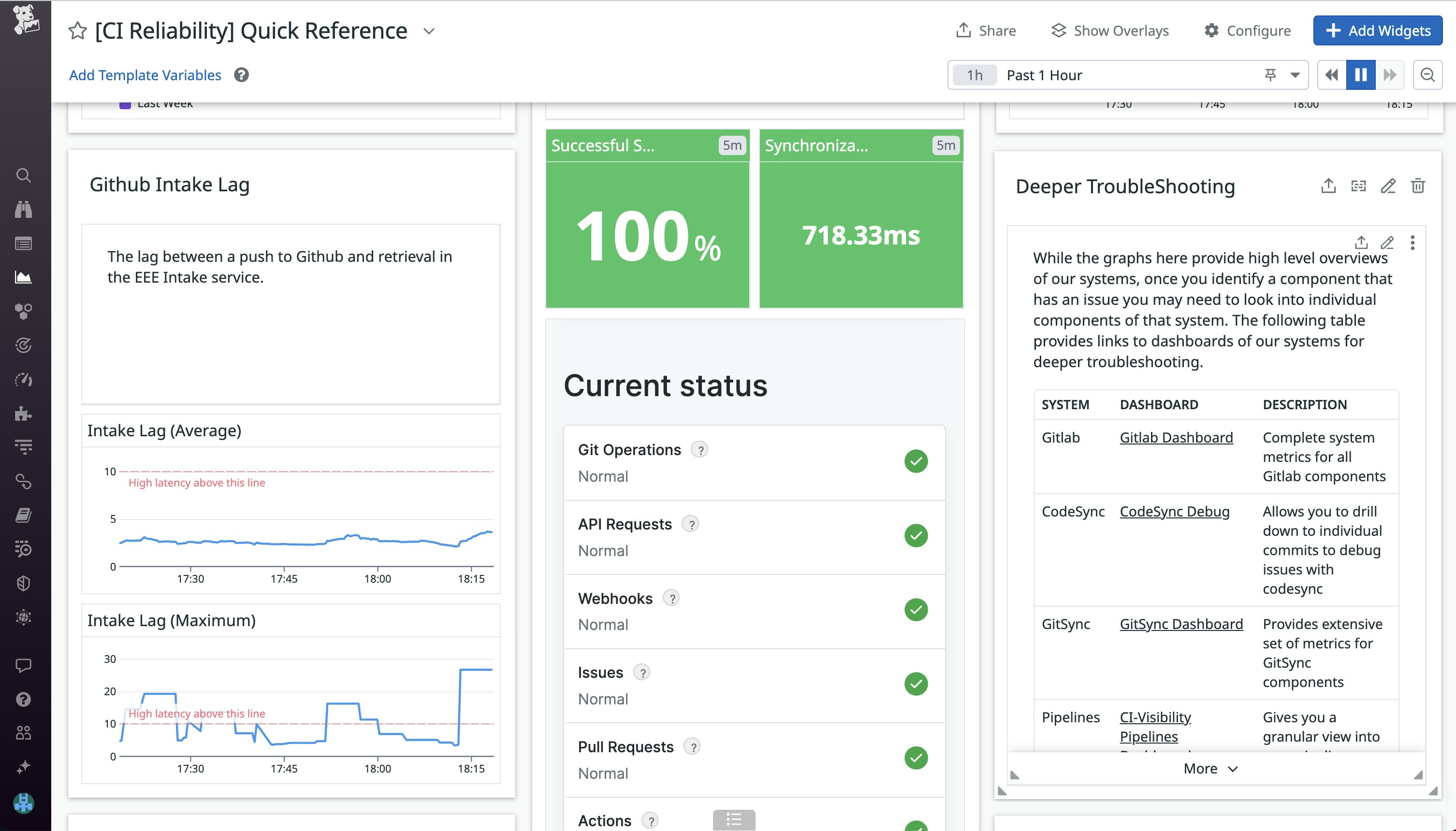1456x831 pixels.
Task: Open Watchdog using the binoculars sidebar icon
Action: [23, 209]
